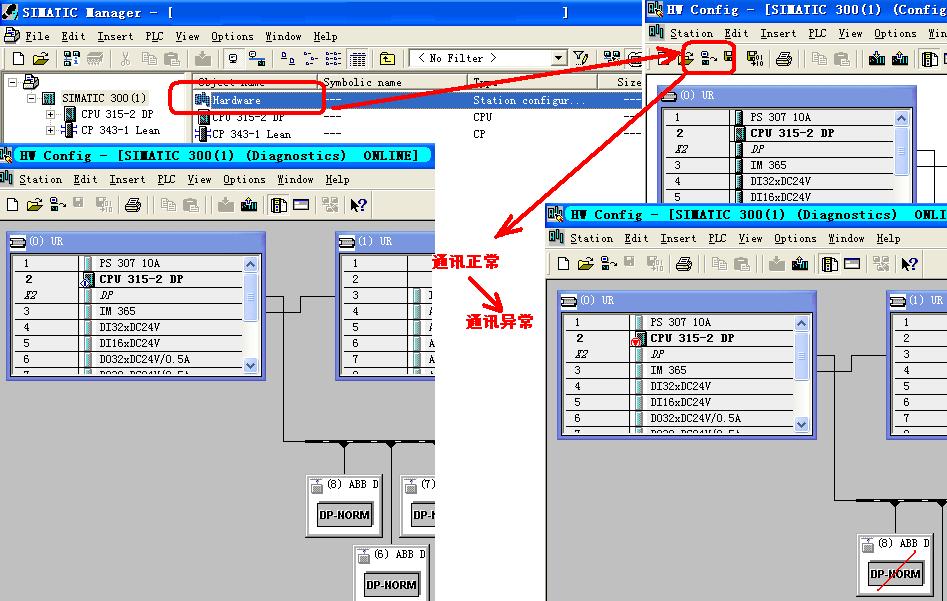Screen dimensions: 947x601
Task: Toggle Details view button in SIMATIC Manager toolbar
Action: (x=358, y=59)
